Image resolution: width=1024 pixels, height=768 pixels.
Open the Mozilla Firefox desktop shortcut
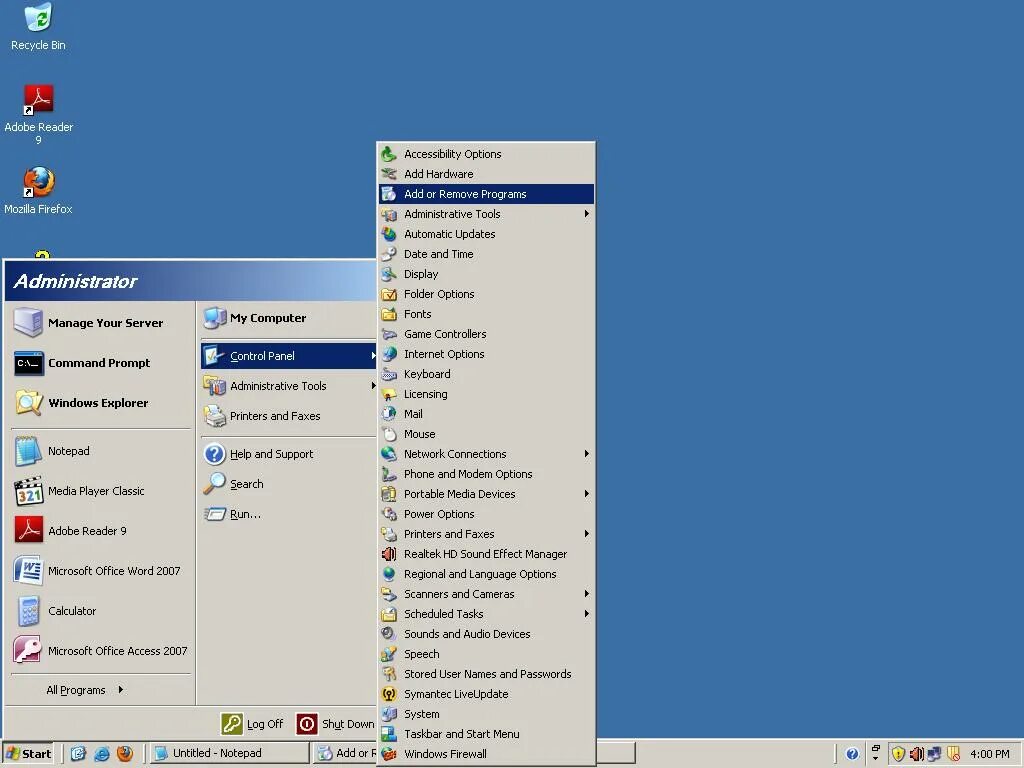click(38, 191)
